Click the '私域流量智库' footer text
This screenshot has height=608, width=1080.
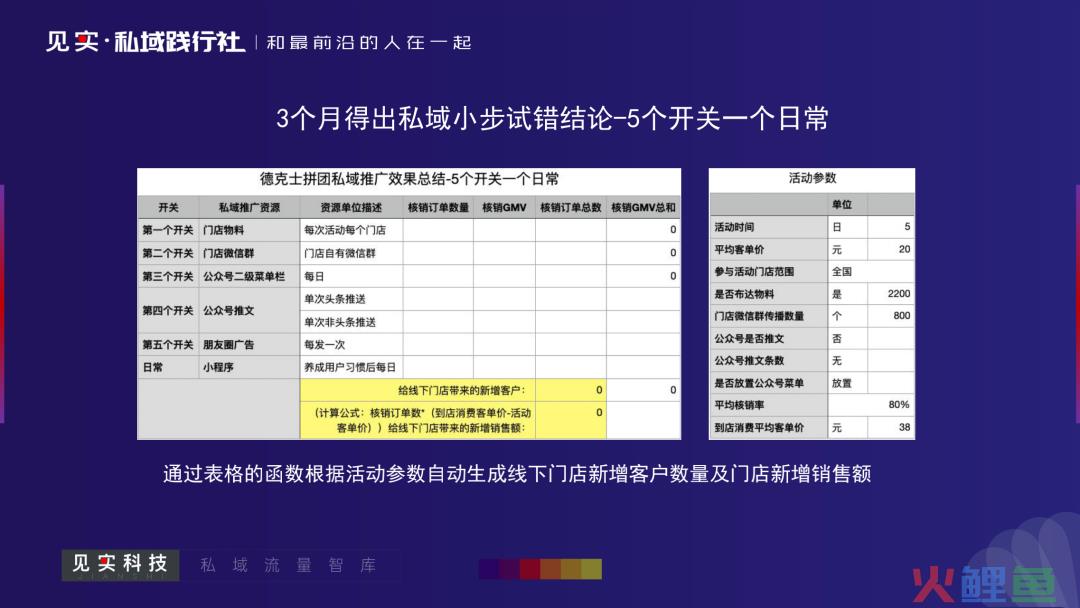coord(288,565)
